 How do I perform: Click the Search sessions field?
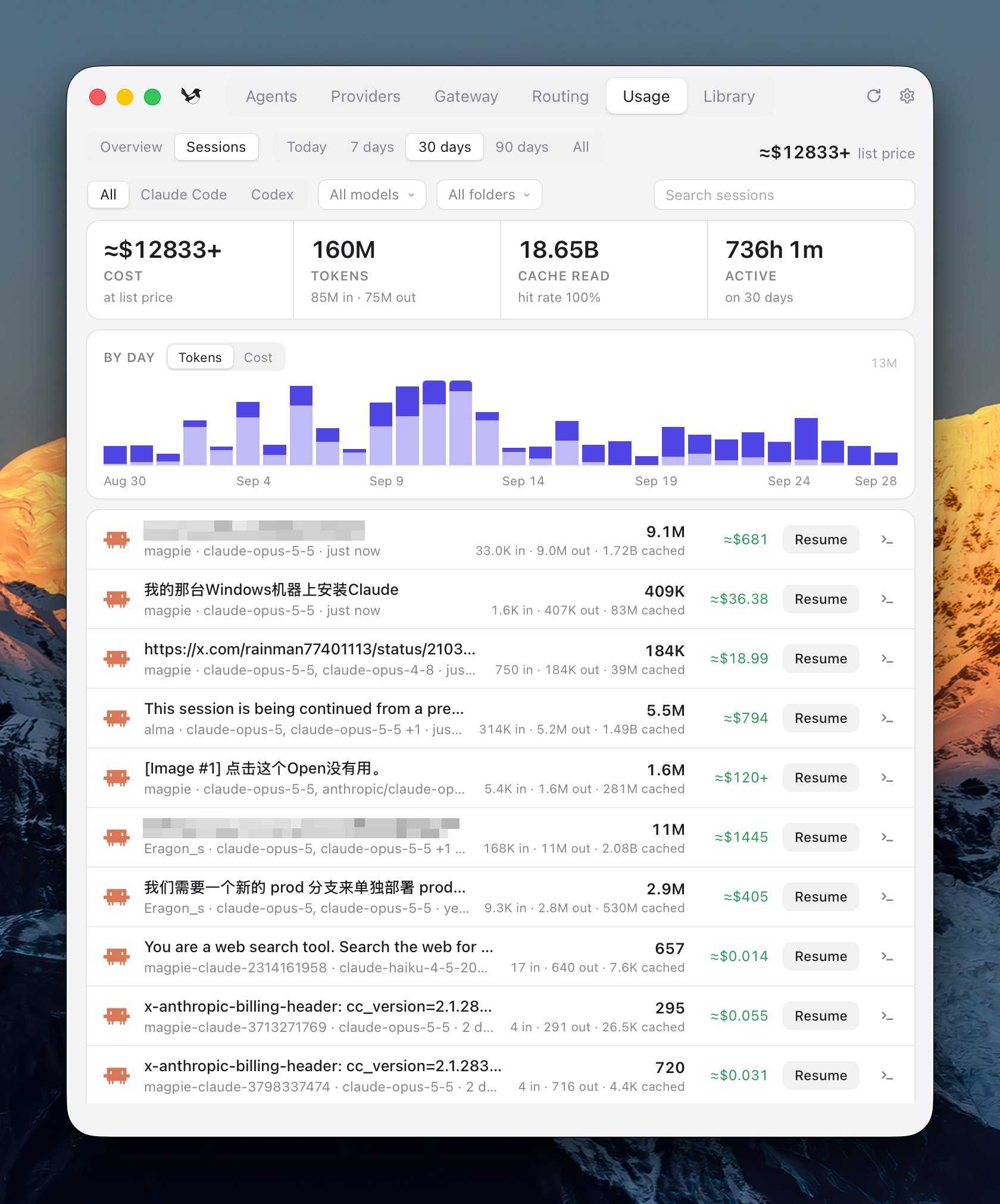pyautogui.click(x=784, y=195)
